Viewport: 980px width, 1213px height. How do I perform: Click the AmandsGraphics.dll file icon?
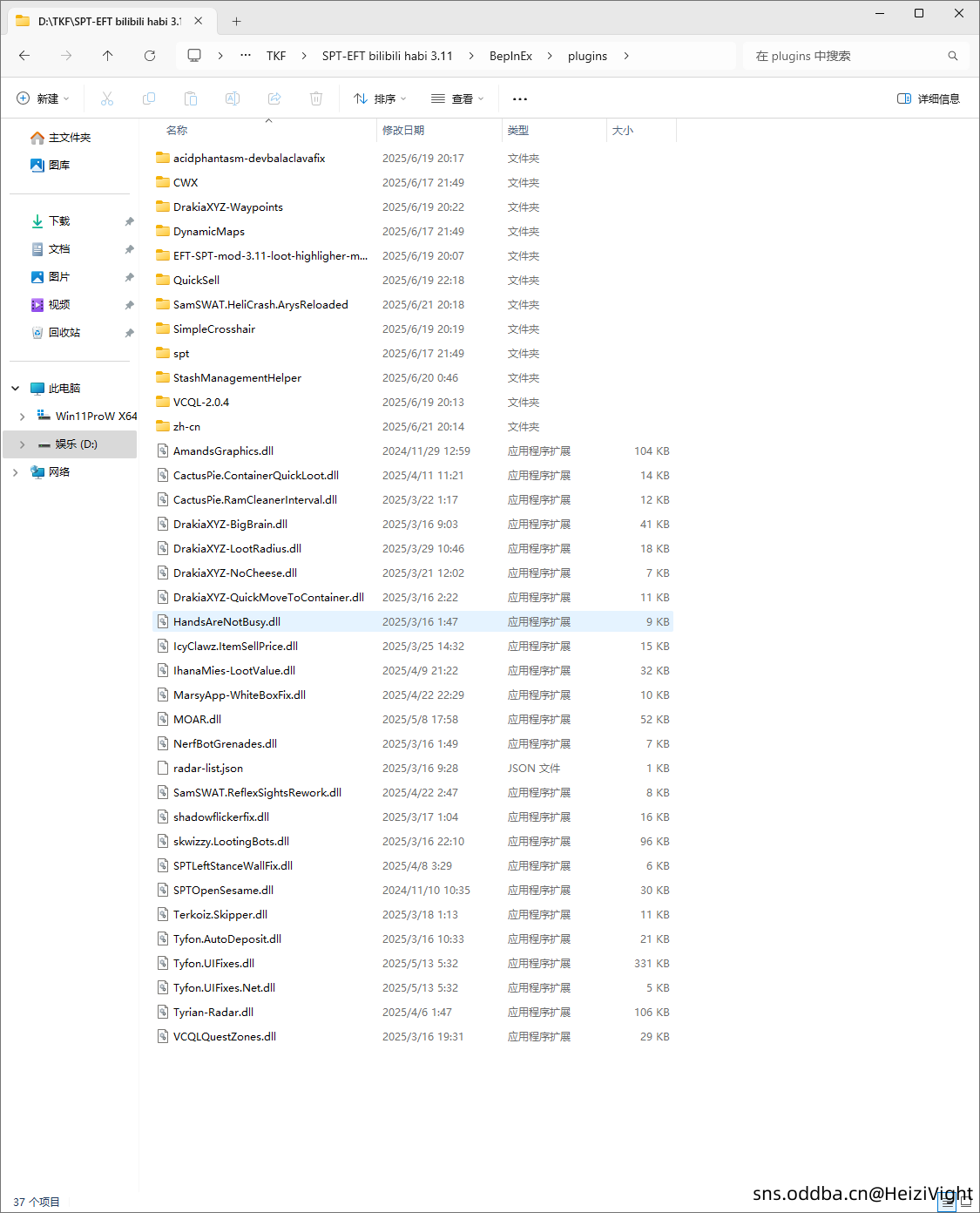(x=163, y=451)
